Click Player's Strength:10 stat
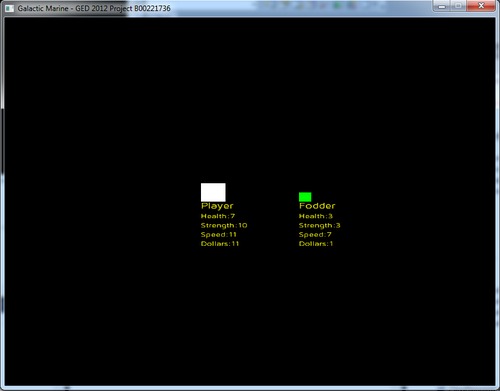Viewport: 500px width, 391px height. (x=224, y=225)
